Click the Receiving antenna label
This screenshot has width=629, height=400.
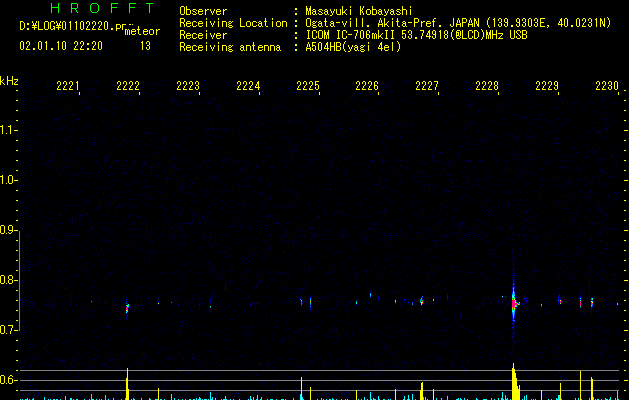pos(230,47)
